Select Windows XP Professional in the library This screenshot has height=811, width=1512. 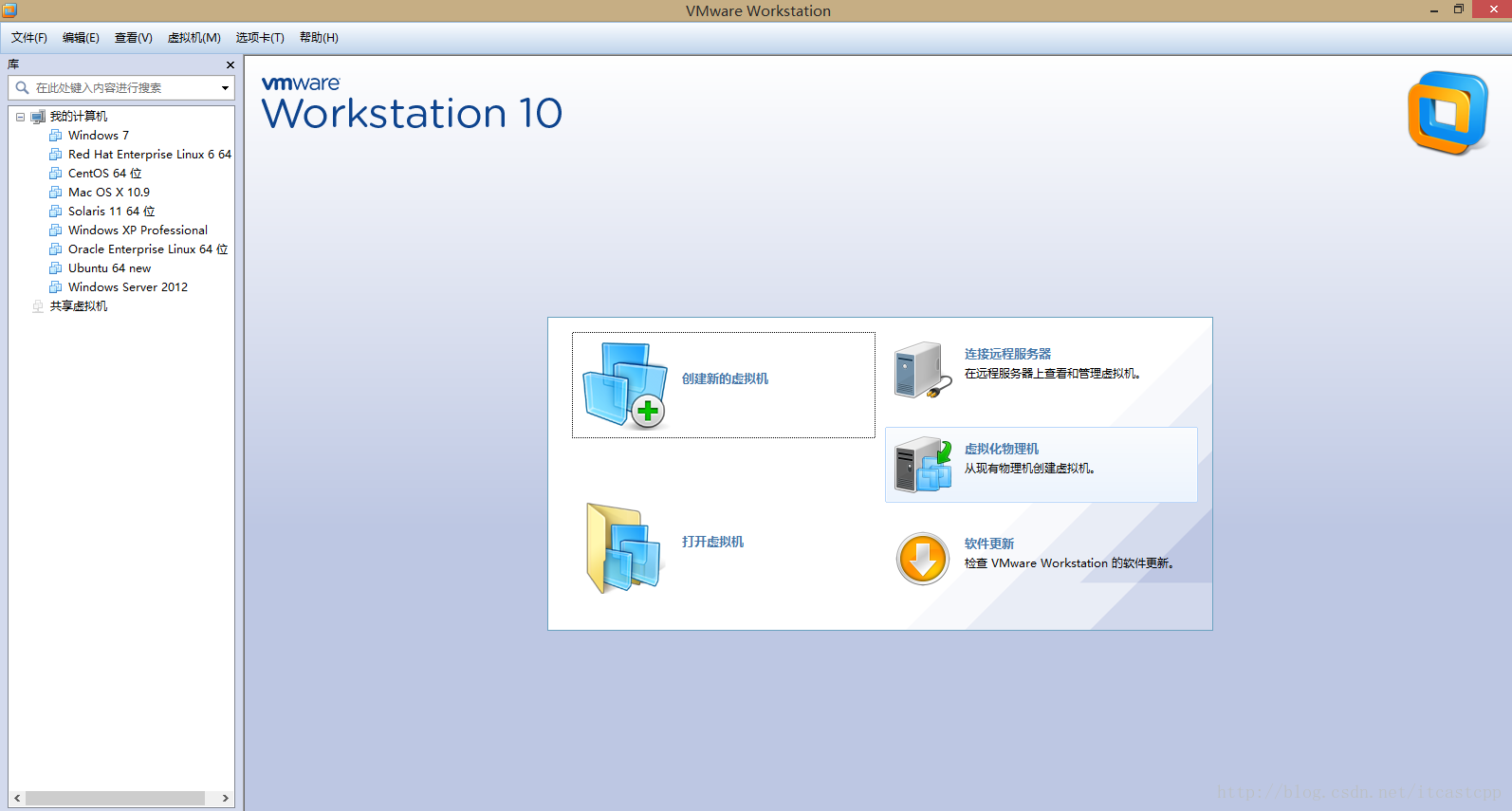click(x=138, y=230)
